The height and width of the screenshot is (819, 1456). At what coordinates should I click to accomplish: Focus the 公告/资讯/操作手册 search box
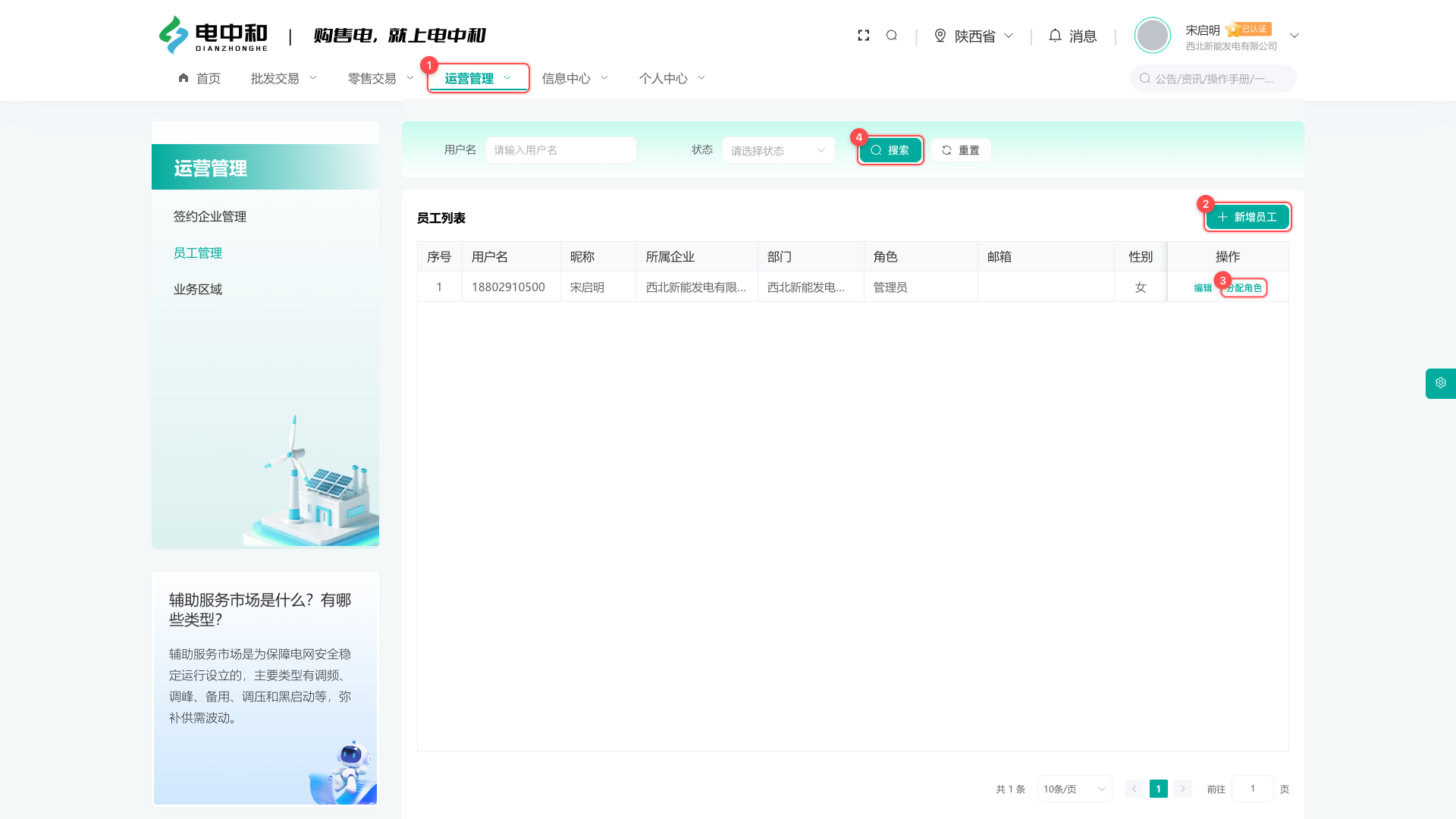click(x=1213, y=78)
